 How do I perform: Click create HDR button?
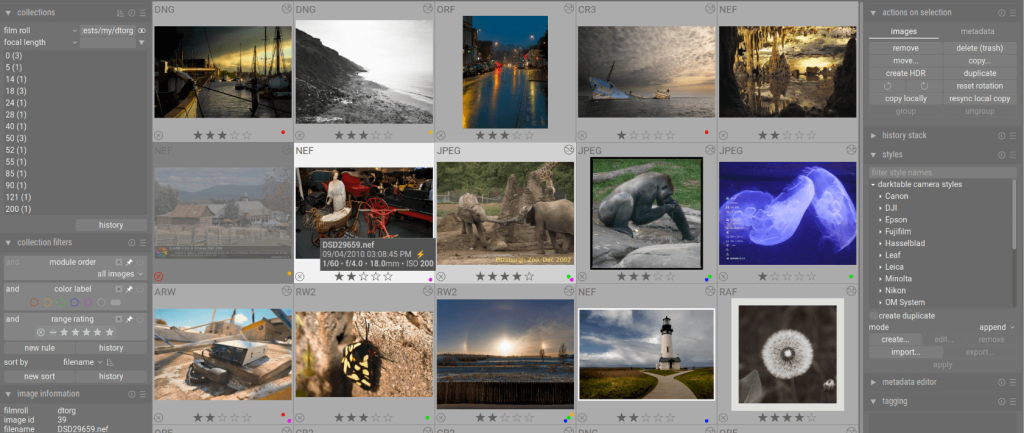tap(905, 74)
